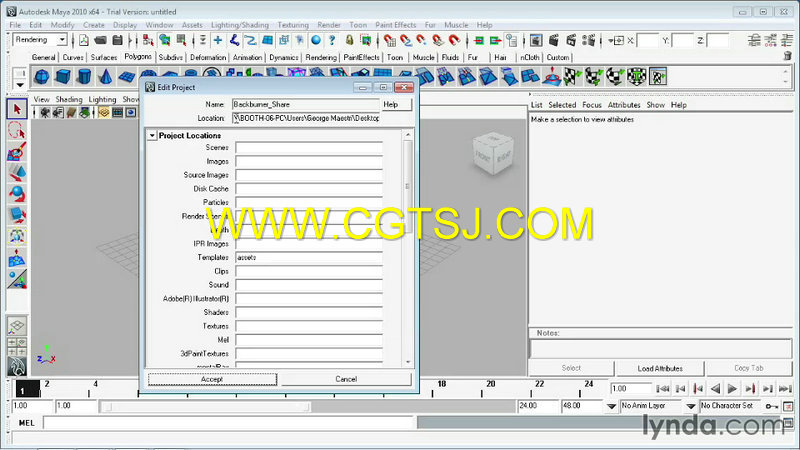The image size is (800, 450).
Task: Click the Scenes location input field
Action: pyautogui.click(x=309, y=147)
